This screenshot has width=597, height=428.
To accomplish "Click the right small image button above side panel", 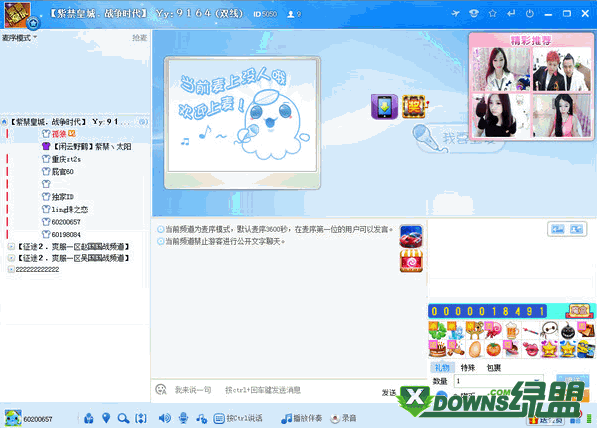I will [x=576, y=229].
